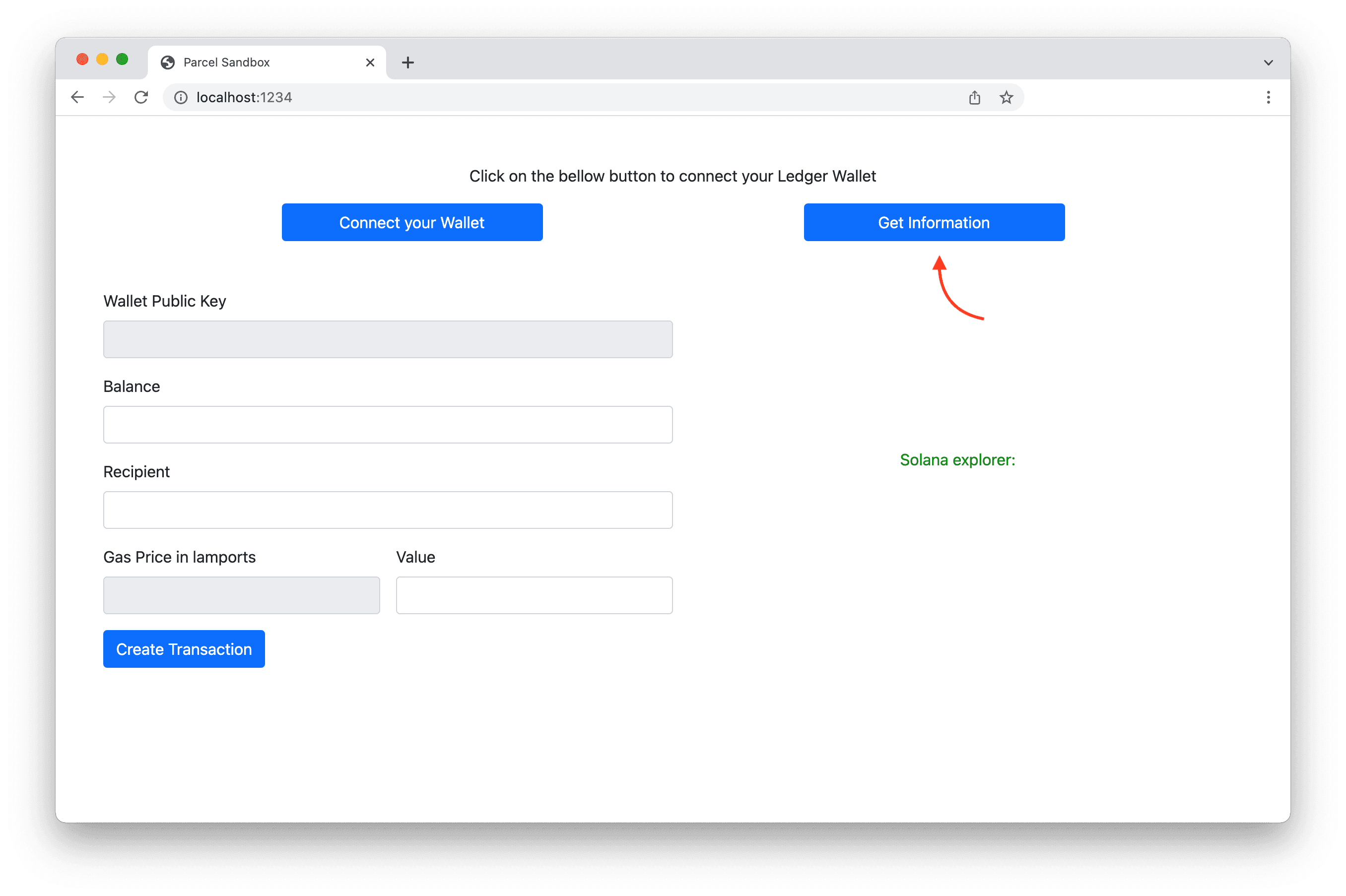Click the browser back navigation arrow
Viewport: 1346px width, 896px height.
(78, 97)
